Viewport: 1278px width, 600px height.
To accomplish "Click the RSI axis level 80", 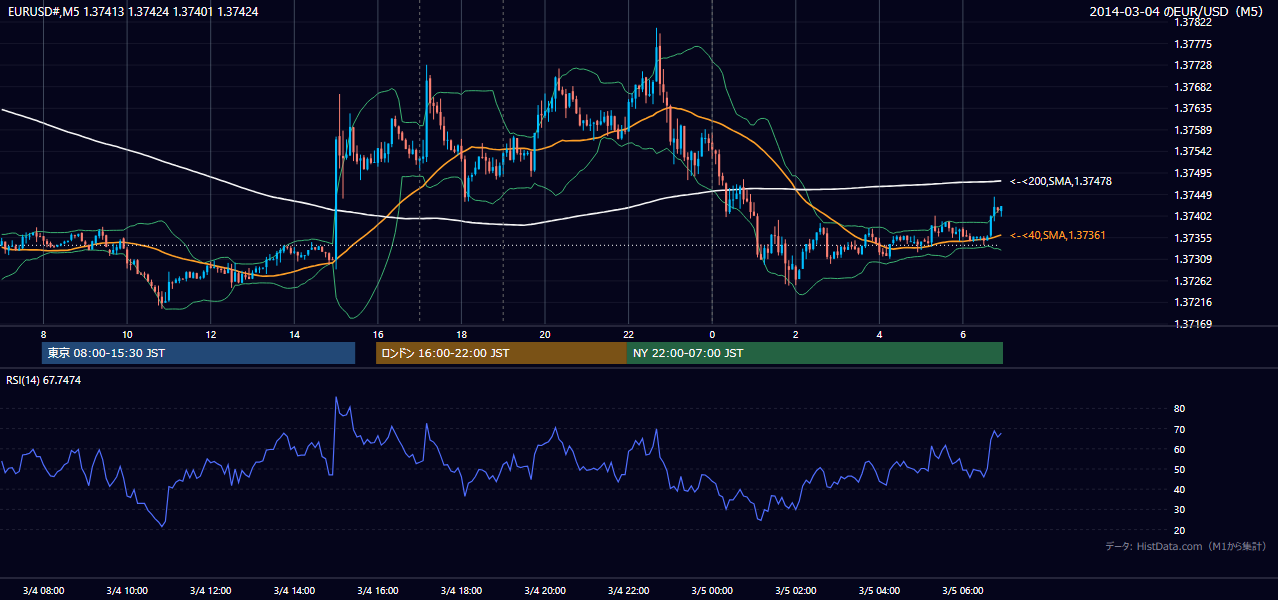I will click(1179, 409).
